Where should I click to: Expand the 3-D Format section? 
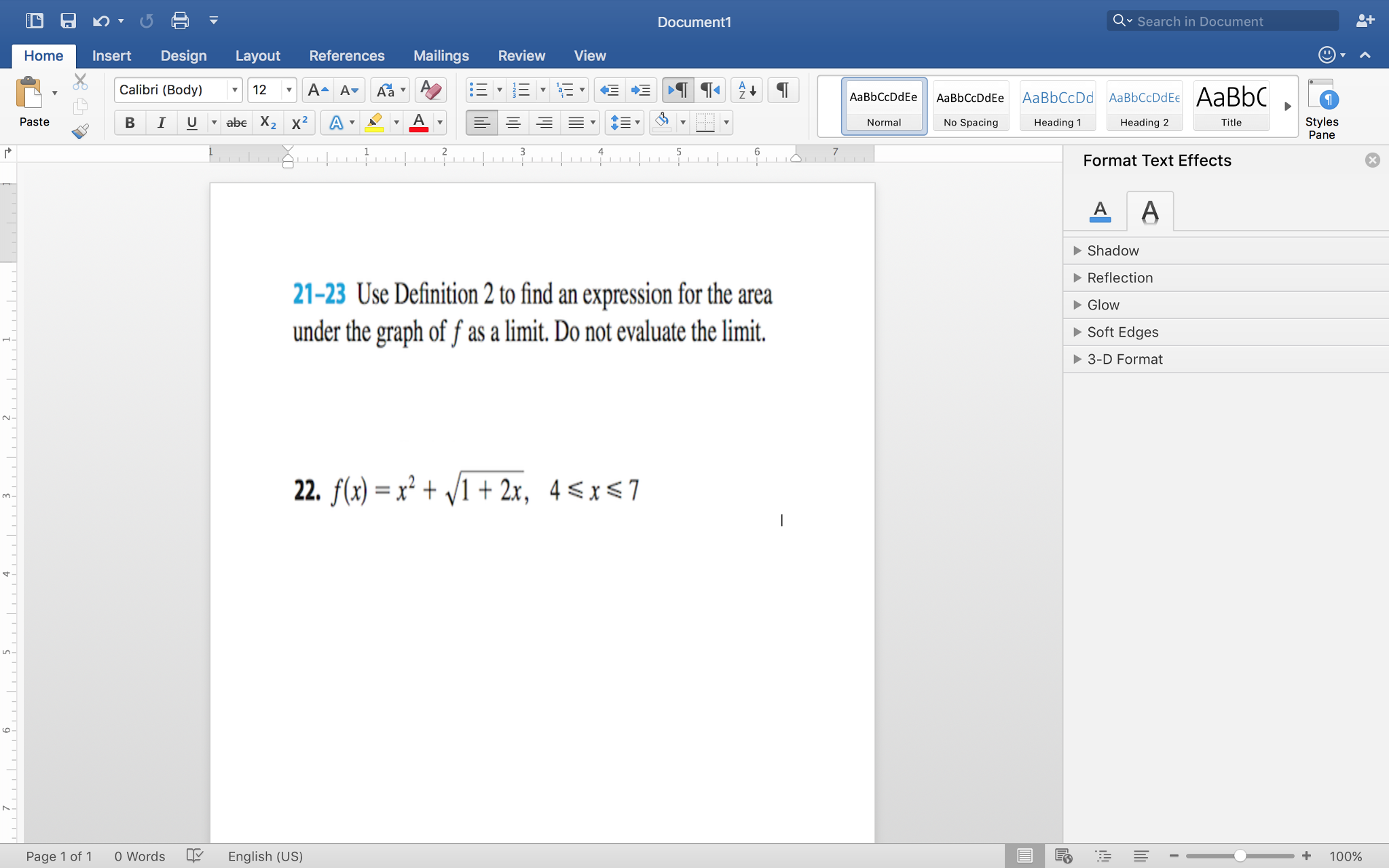tap(1124, 359)
